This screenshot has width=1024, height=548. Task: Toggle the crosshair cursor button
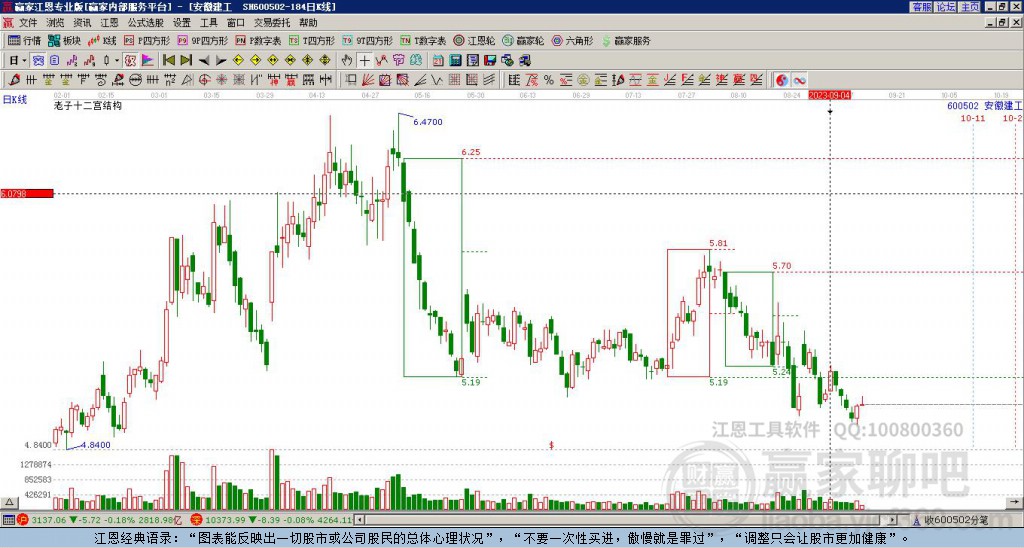(x=364, y=60)
